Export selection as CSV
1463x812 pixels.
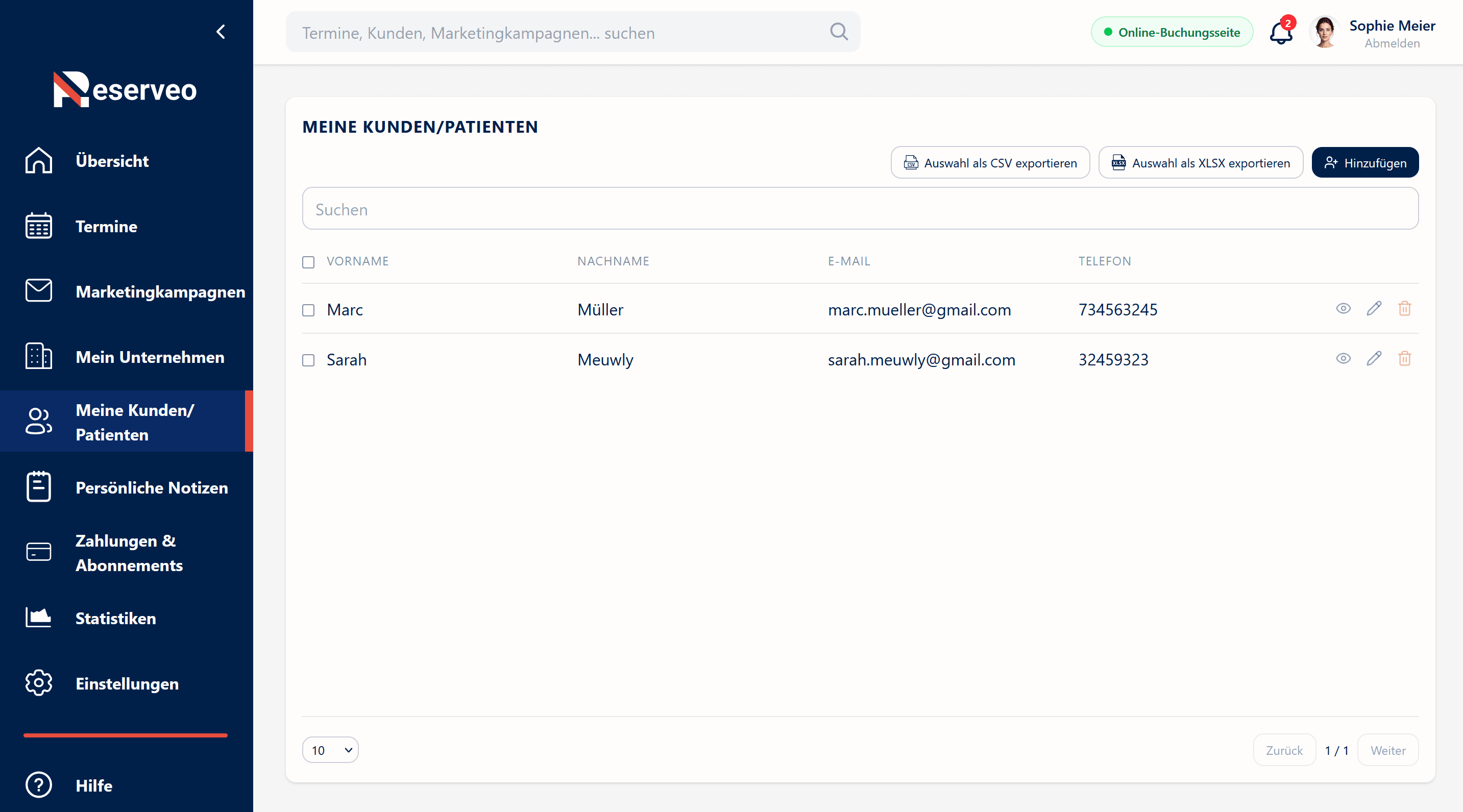point(990,163)
